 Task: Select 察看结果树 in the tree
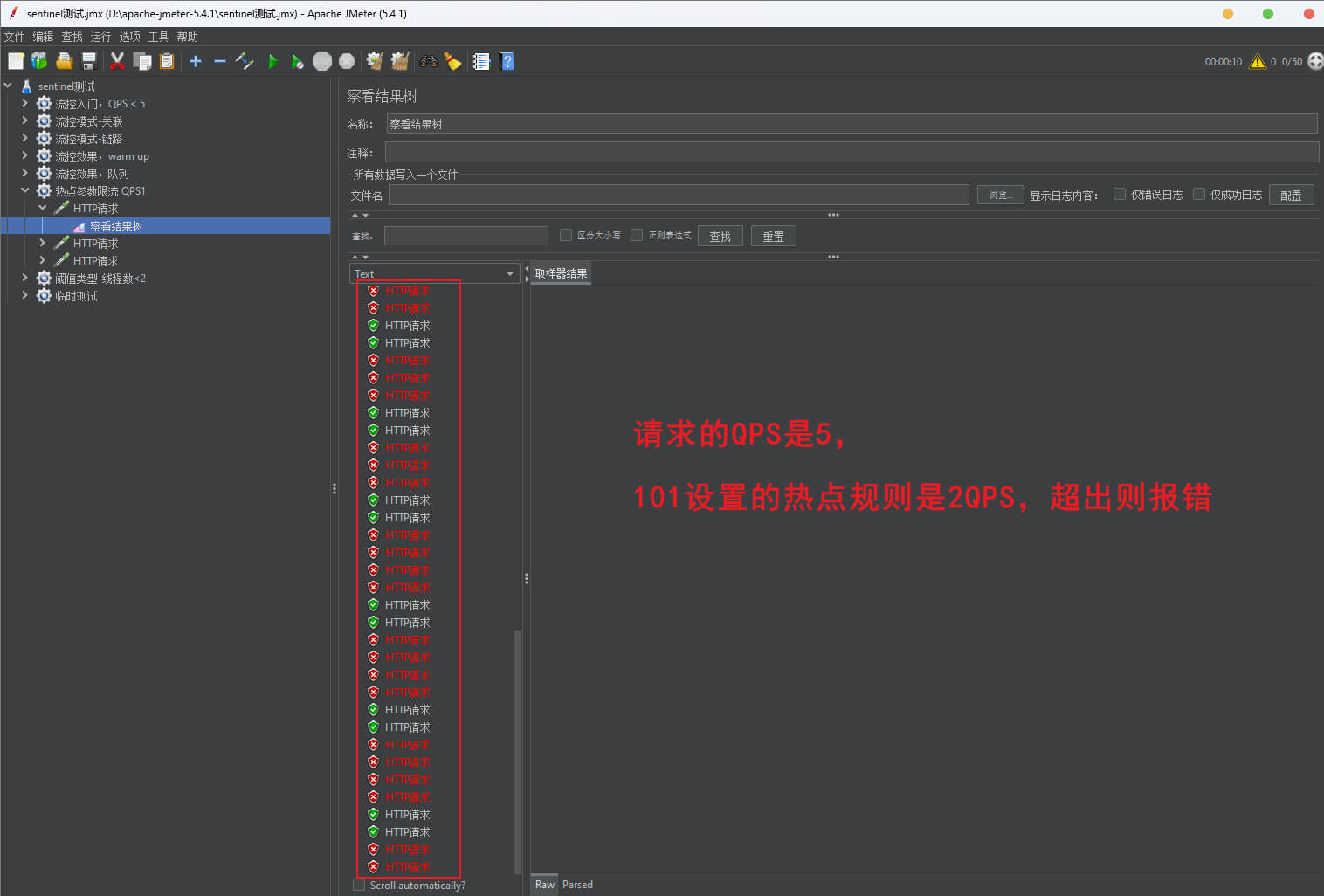pyautogui.click(x=116, y=225)
